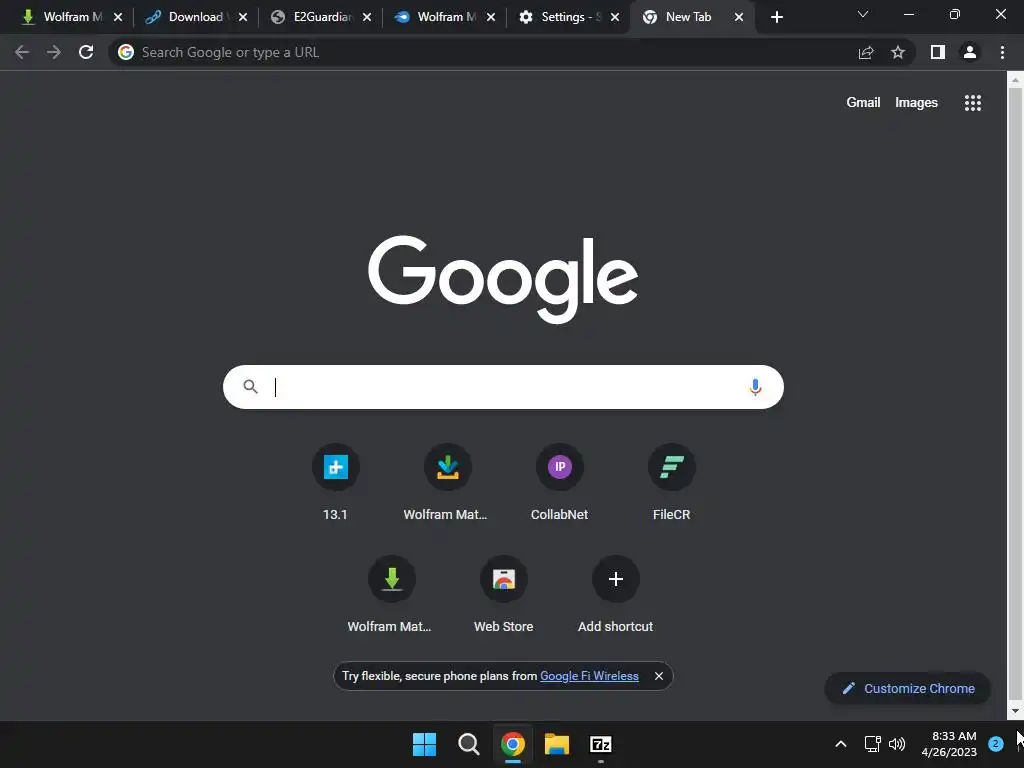Viewport: 1024px width, 768px height.
Task: Close the E2Guardian tab
Action: [367, 18]
